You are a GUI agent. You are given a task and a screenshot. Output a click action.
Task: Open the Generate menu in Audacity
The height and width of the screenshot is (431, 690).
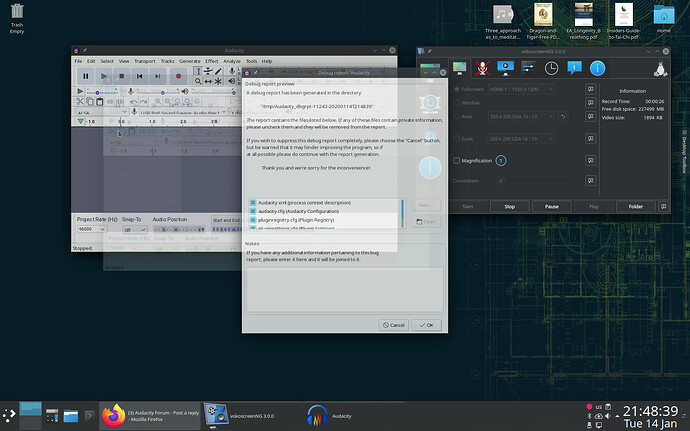tap(190, 61)
